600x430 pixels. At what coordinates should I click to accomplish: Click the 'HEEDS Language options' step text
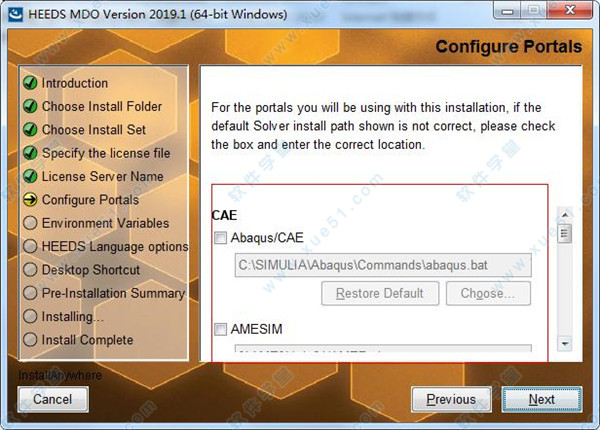coord(115,246)
